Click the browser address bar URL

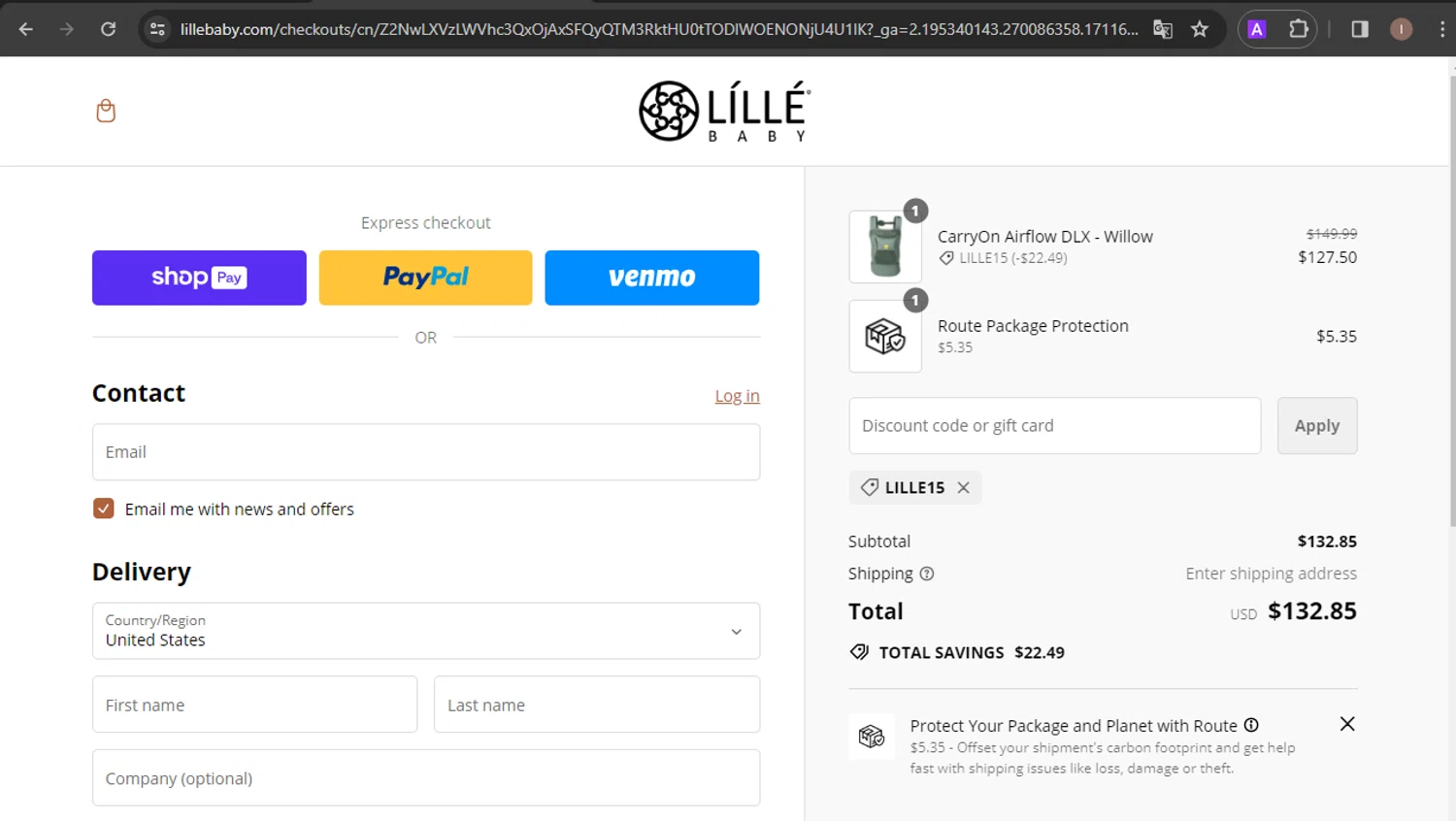point(659,29)
